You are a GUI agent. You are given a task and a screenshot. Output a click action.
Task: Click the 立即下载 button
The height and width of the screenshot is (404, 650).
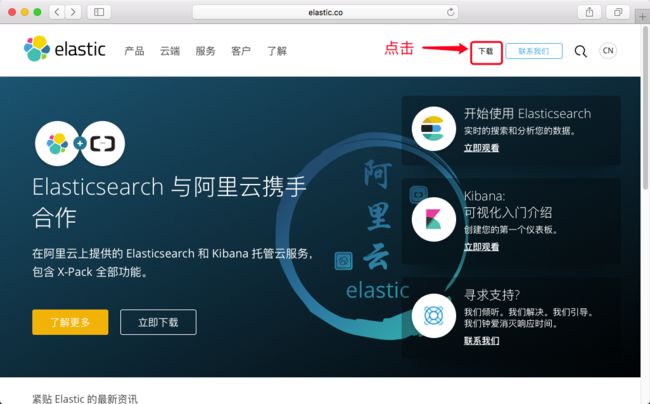[158, 322]
